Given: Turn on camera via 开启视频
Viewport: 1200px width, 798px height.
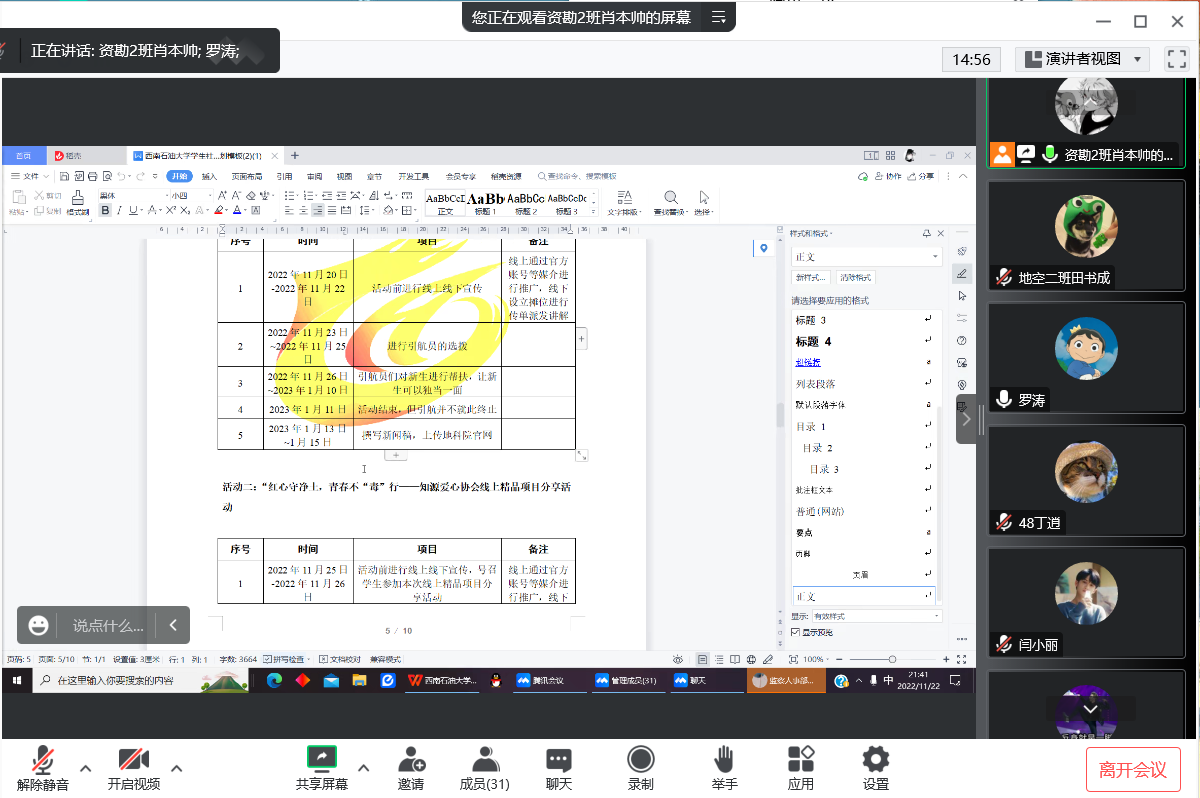Looking at the screenshot, I should 133,759.
